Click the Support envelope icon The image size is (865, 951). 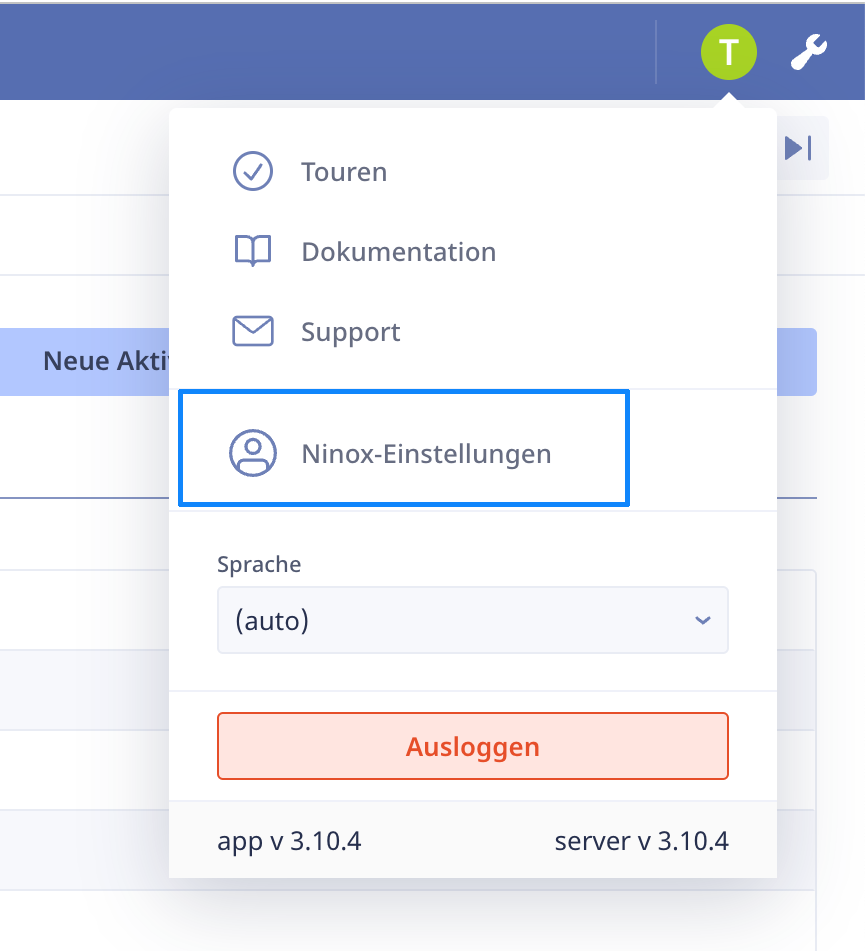point(253,331)
